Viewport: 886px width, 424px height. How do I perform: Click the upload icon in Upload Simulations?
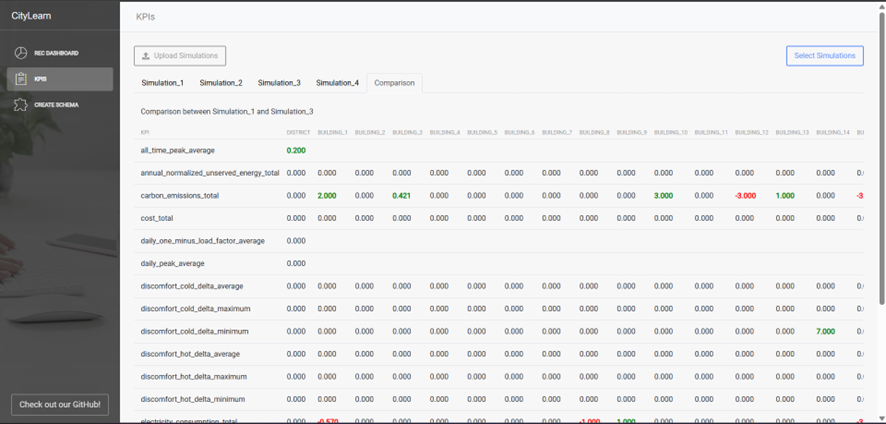tap(147, 56)
